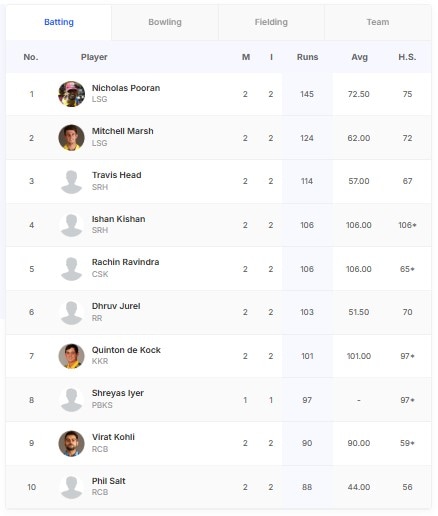Open Nicholas Pooran's profile photo
Viewport: 438px width, 516px height.
71,94
